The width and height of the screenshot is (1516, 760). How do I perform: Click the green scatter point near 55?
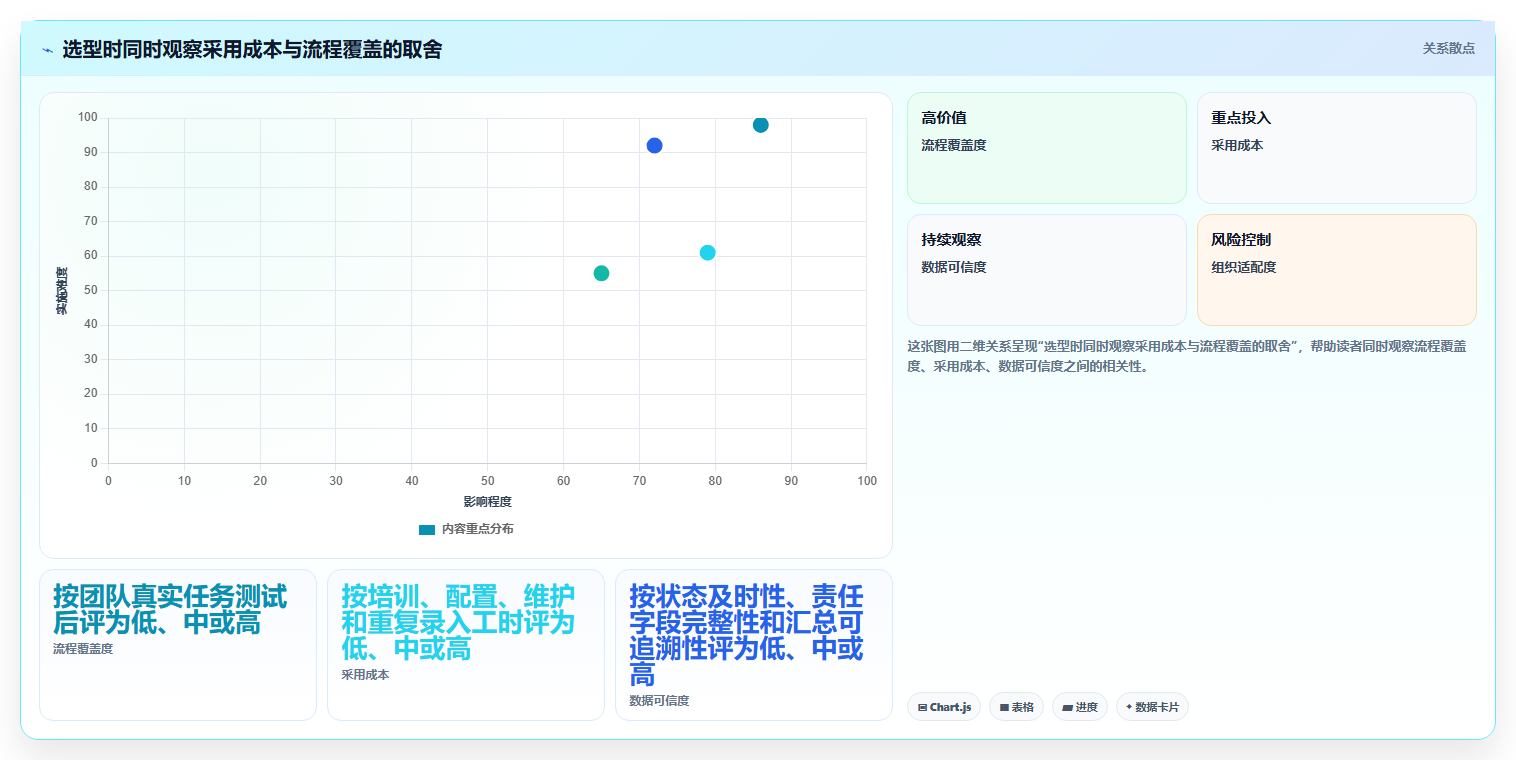[x=601, y=273]
